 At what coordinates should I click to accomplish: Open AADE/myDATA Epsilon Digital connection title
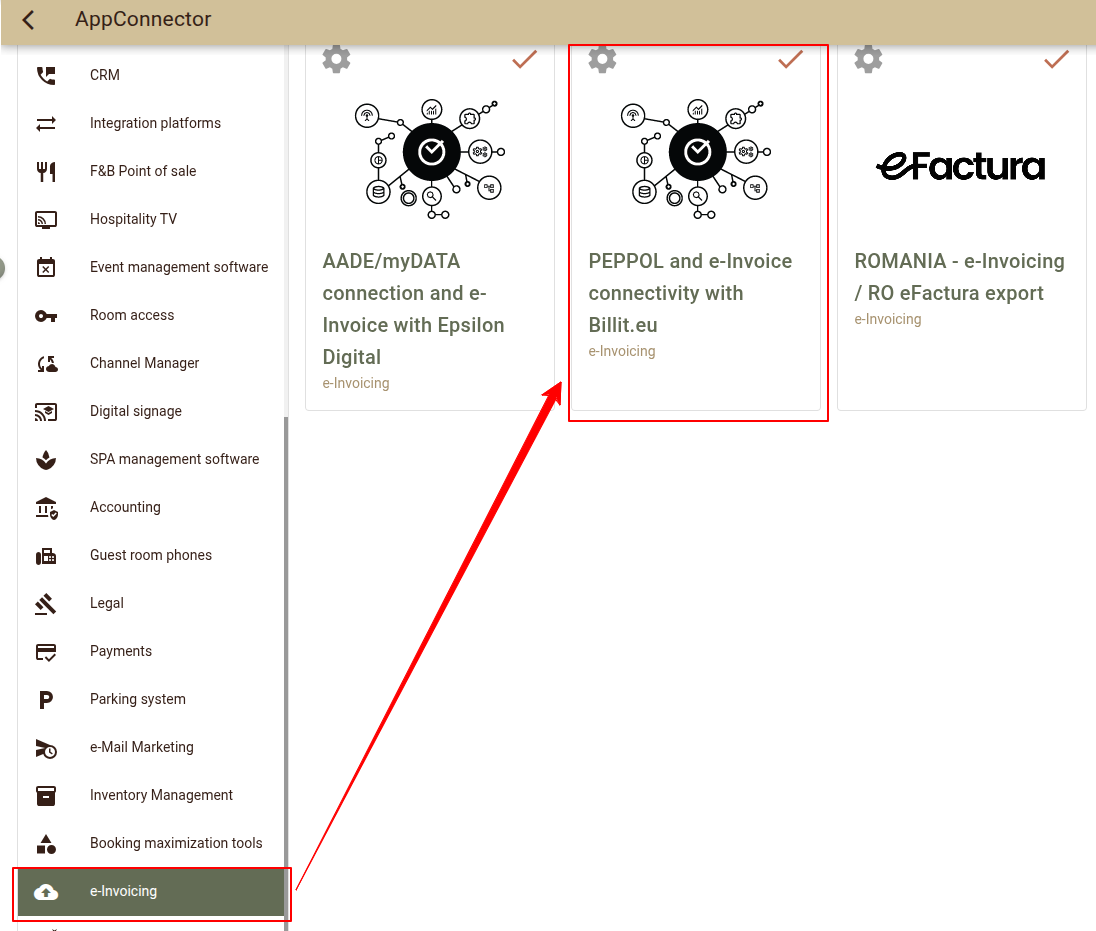pyautogui.click(x=413, y=309)
